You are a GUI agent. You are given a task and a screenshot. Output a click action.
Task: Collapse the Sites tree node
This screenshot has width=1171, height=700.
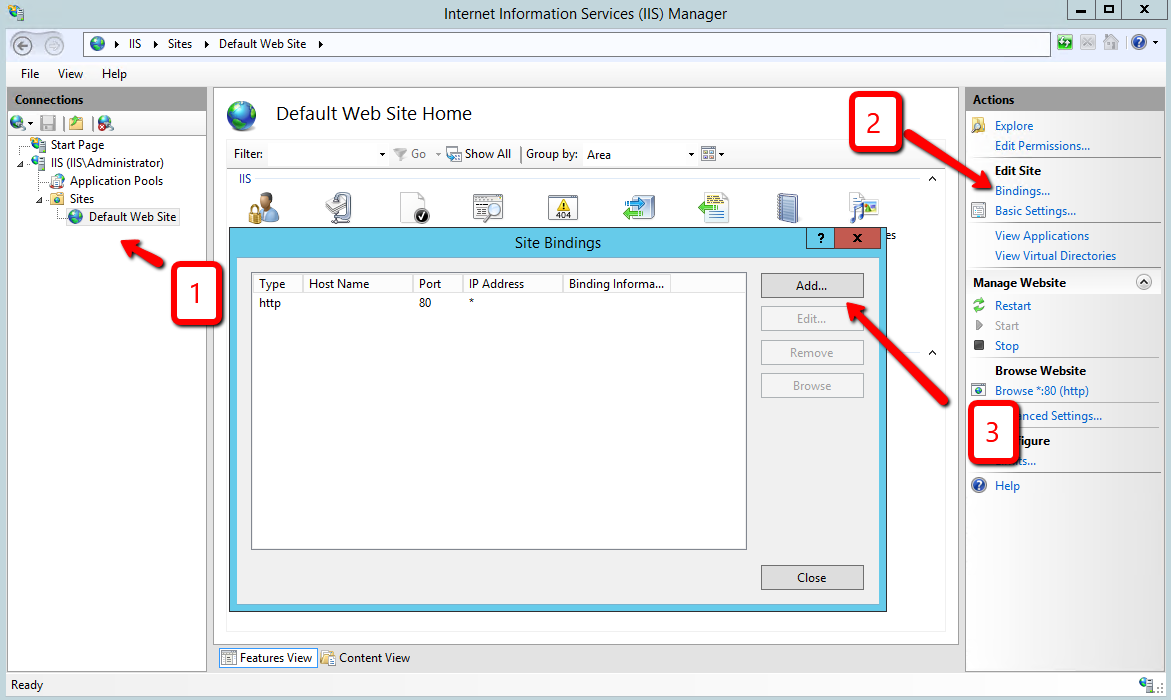pos(41,199)
